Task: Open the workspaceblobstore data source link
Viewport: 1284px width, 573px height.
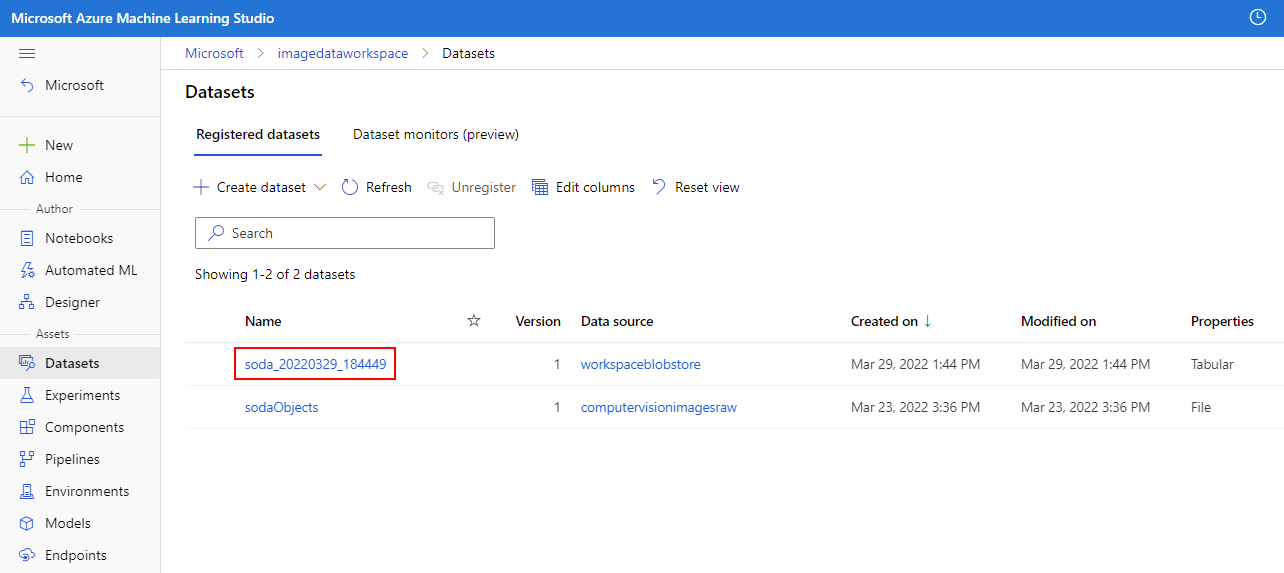Action: [x=640, y=364]
